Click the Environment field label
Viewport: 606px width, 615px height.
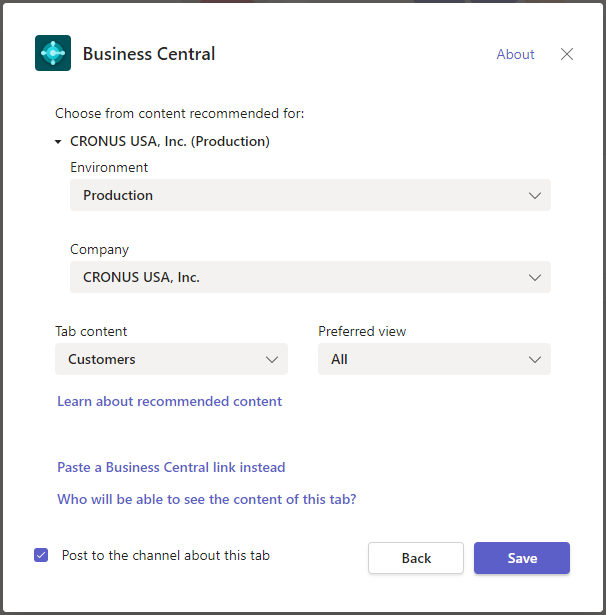tap(109, 167)
